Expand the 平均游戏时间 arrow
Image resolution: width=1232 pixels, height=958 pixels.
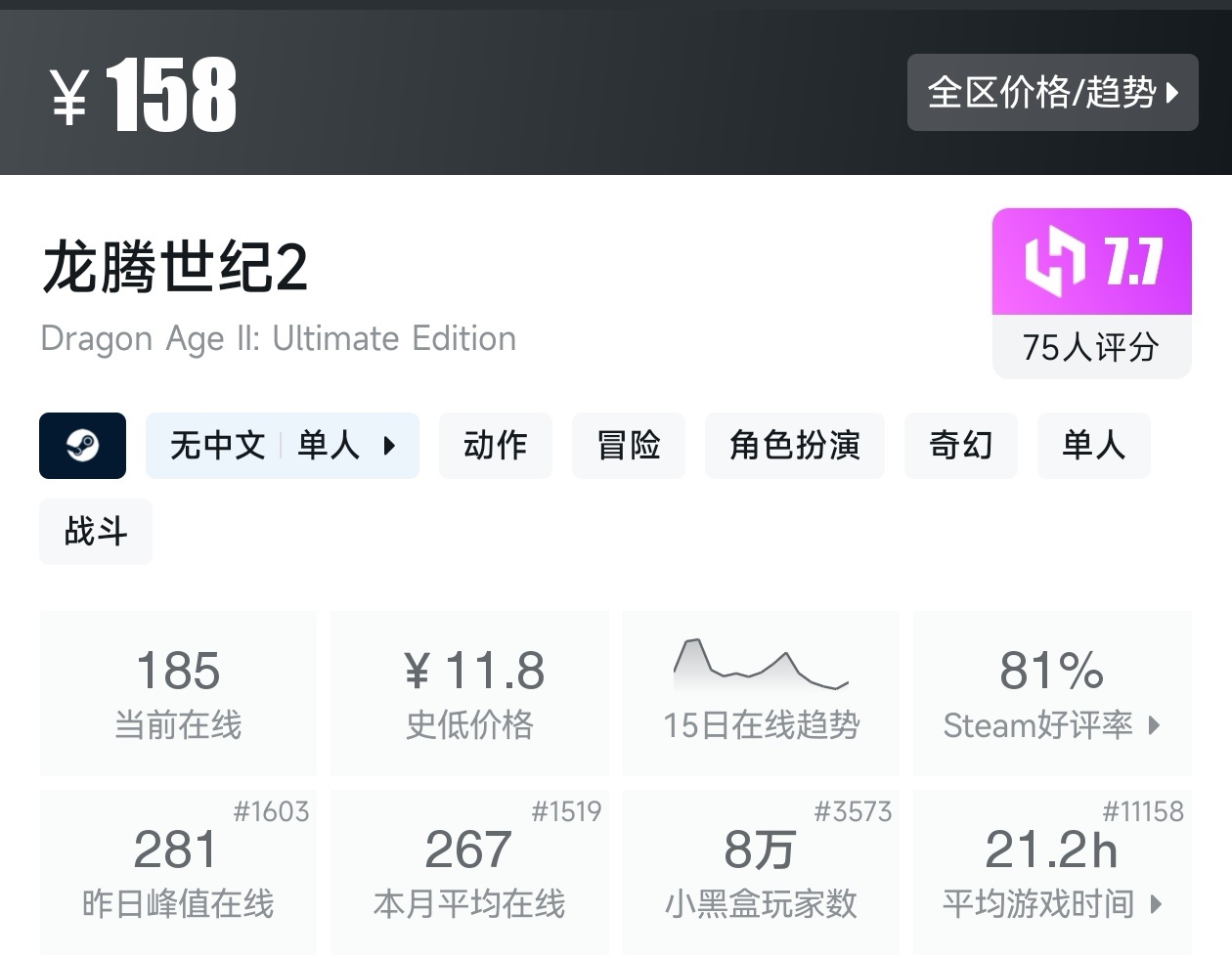1157,904
